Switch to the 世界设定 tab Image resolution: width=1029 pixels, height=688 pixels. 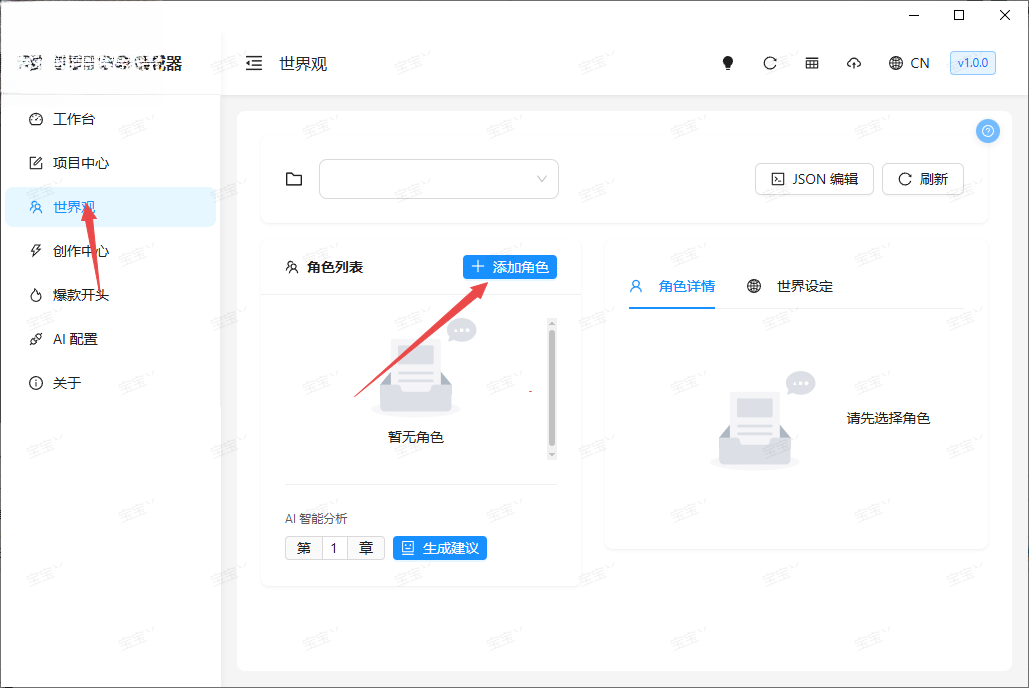pos(790,286)
